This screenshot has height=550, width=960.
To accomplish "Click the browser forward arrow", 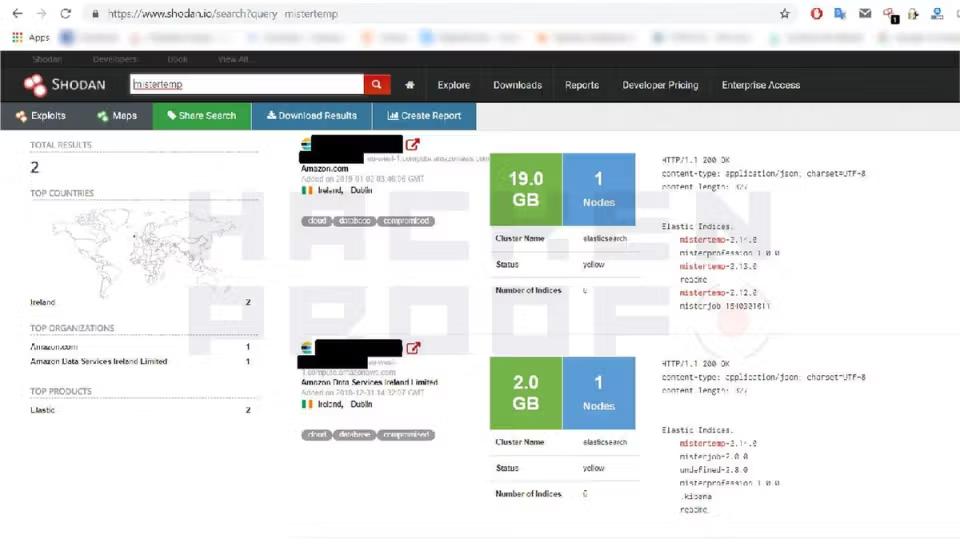I will point(41,13).
